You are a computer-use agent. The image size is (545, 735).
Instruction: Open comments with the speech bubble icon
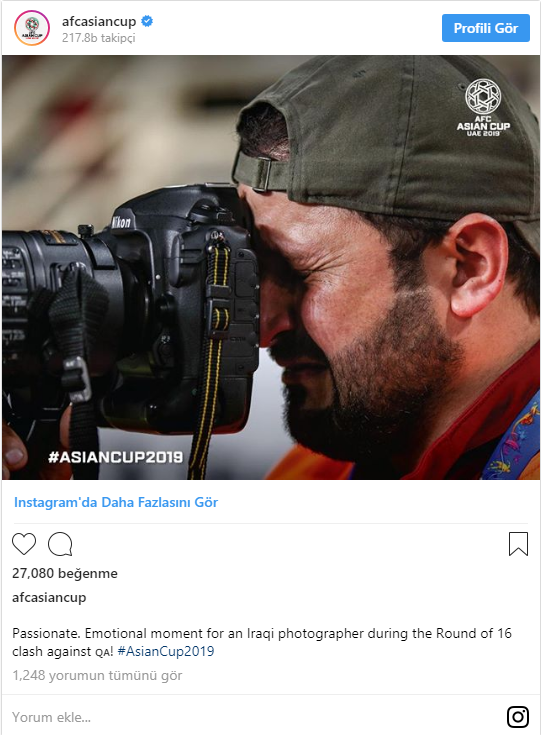click(x=60, y=544)
